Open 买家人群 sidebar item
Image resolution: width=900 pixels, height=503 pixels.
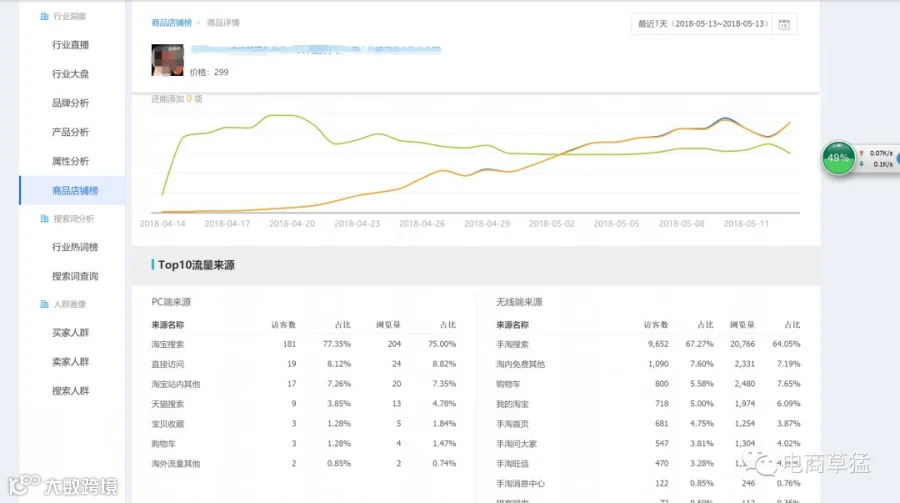point(71,332)
